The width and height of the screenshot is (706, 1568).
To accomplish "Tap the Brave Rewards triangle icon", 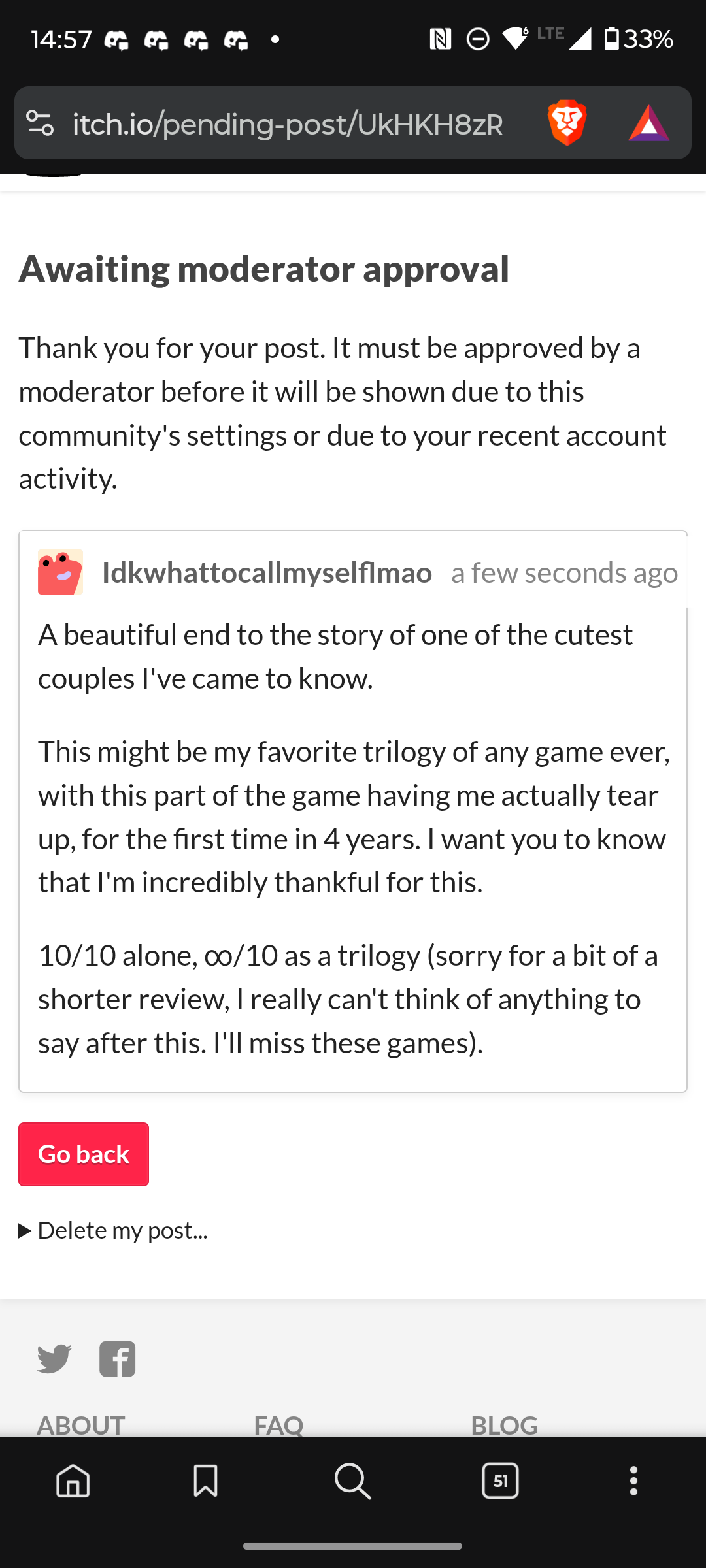I will click(x=648, y=123).
